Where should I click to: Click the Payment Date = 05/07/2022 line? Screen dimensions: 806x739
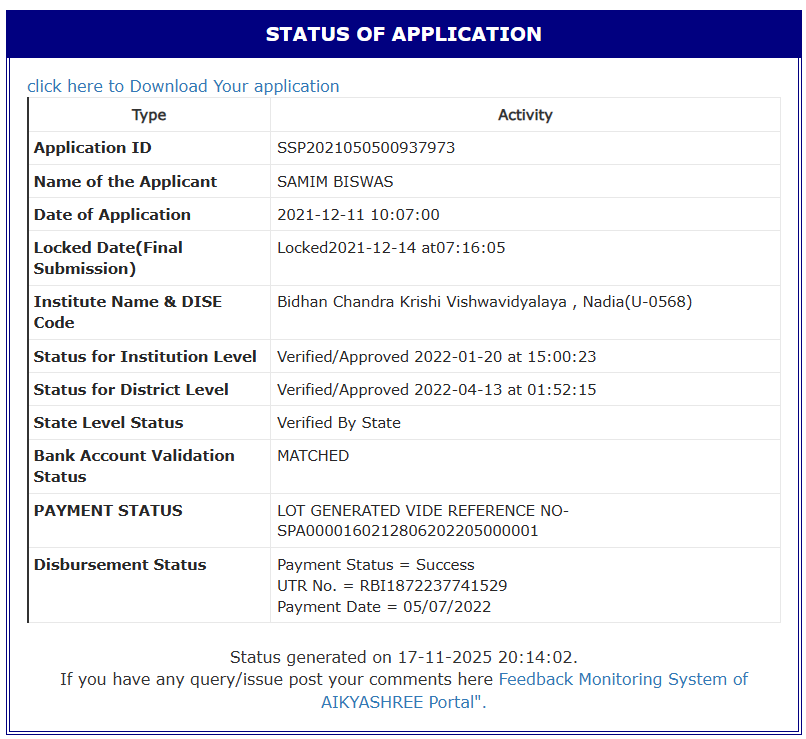[x=384, y=607]
